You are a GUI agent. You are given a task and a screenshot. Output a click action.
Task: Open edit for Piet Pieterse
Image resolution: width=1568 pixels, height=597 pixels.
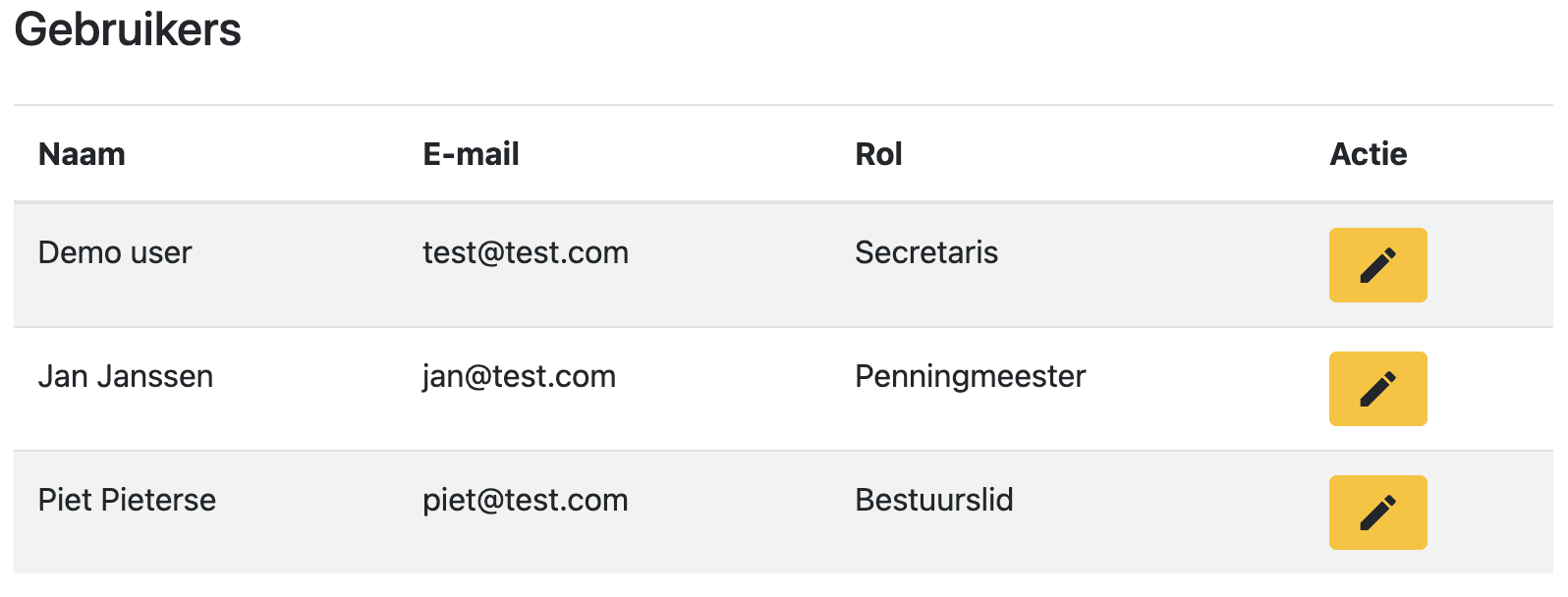(x=1377, y=513)
